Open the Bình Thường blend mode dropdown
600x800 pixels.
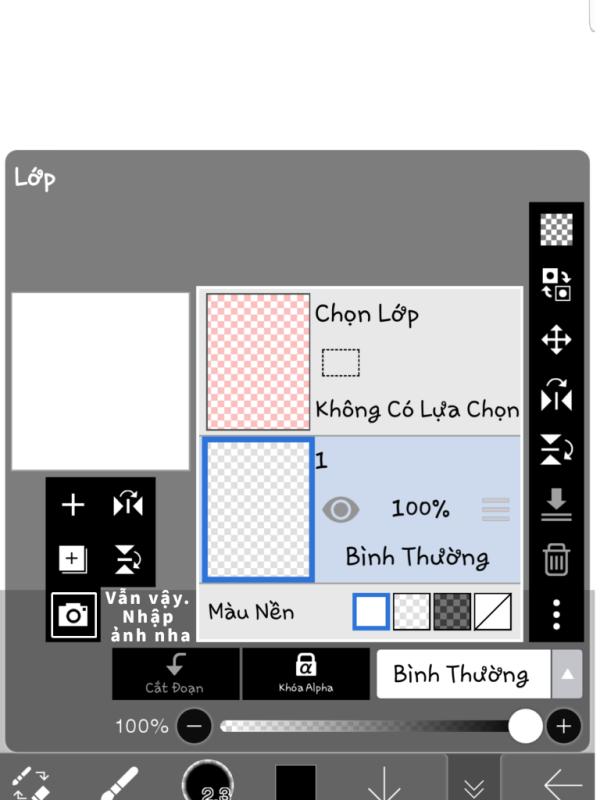pyautogui.click(x=463, y=674)
